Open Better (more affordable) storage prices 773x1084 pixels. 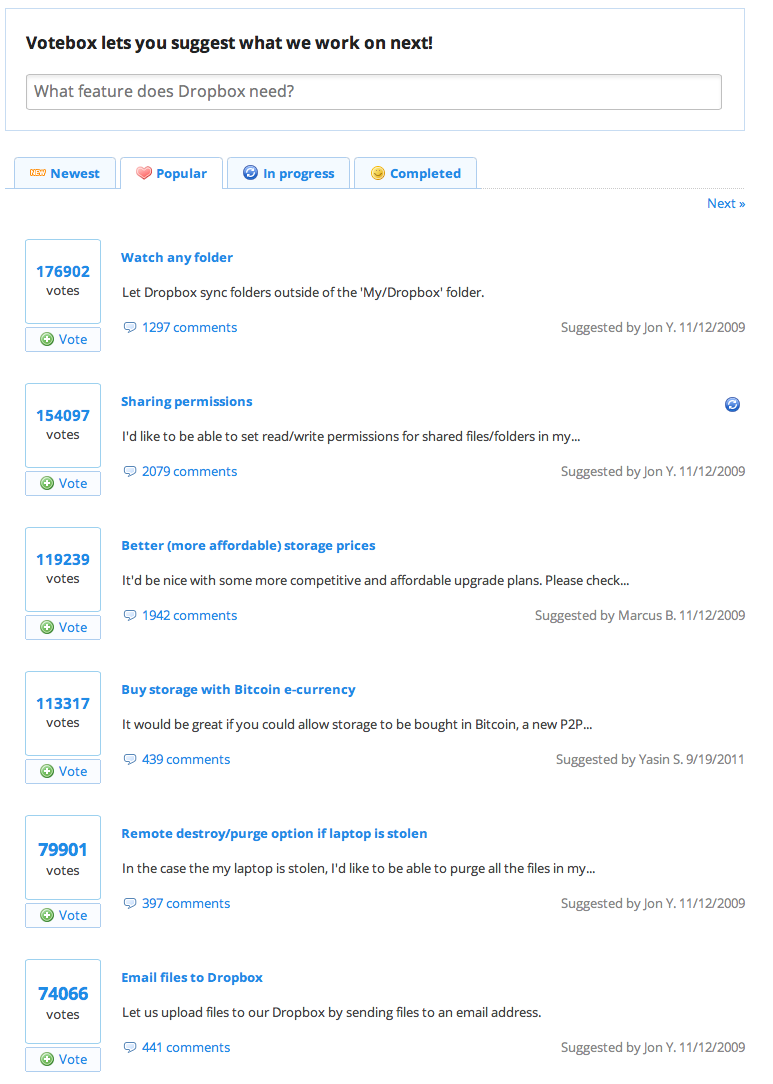(248, 545)
